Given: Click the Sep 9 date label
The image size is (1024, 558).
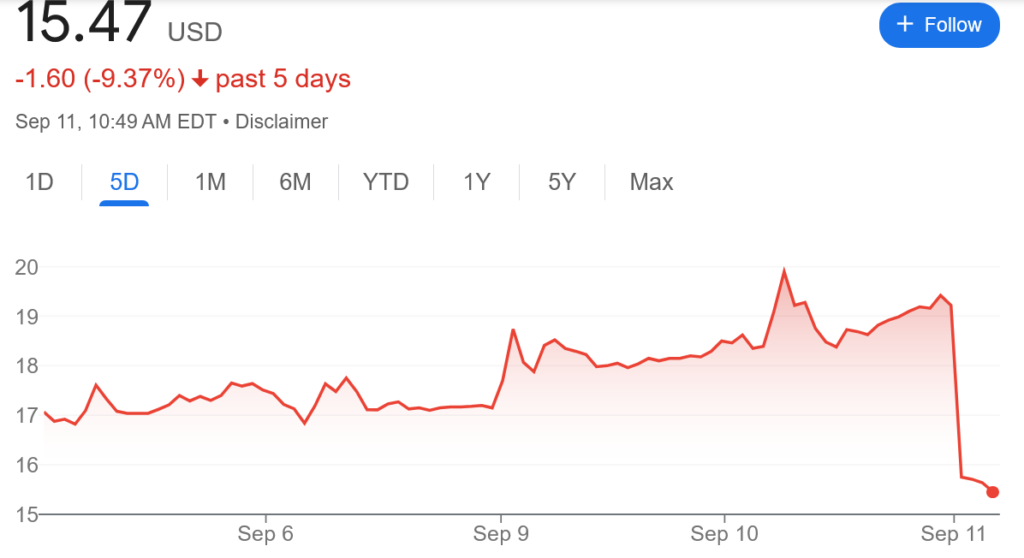Looking at the screenshot, I should tap(502, 534).
